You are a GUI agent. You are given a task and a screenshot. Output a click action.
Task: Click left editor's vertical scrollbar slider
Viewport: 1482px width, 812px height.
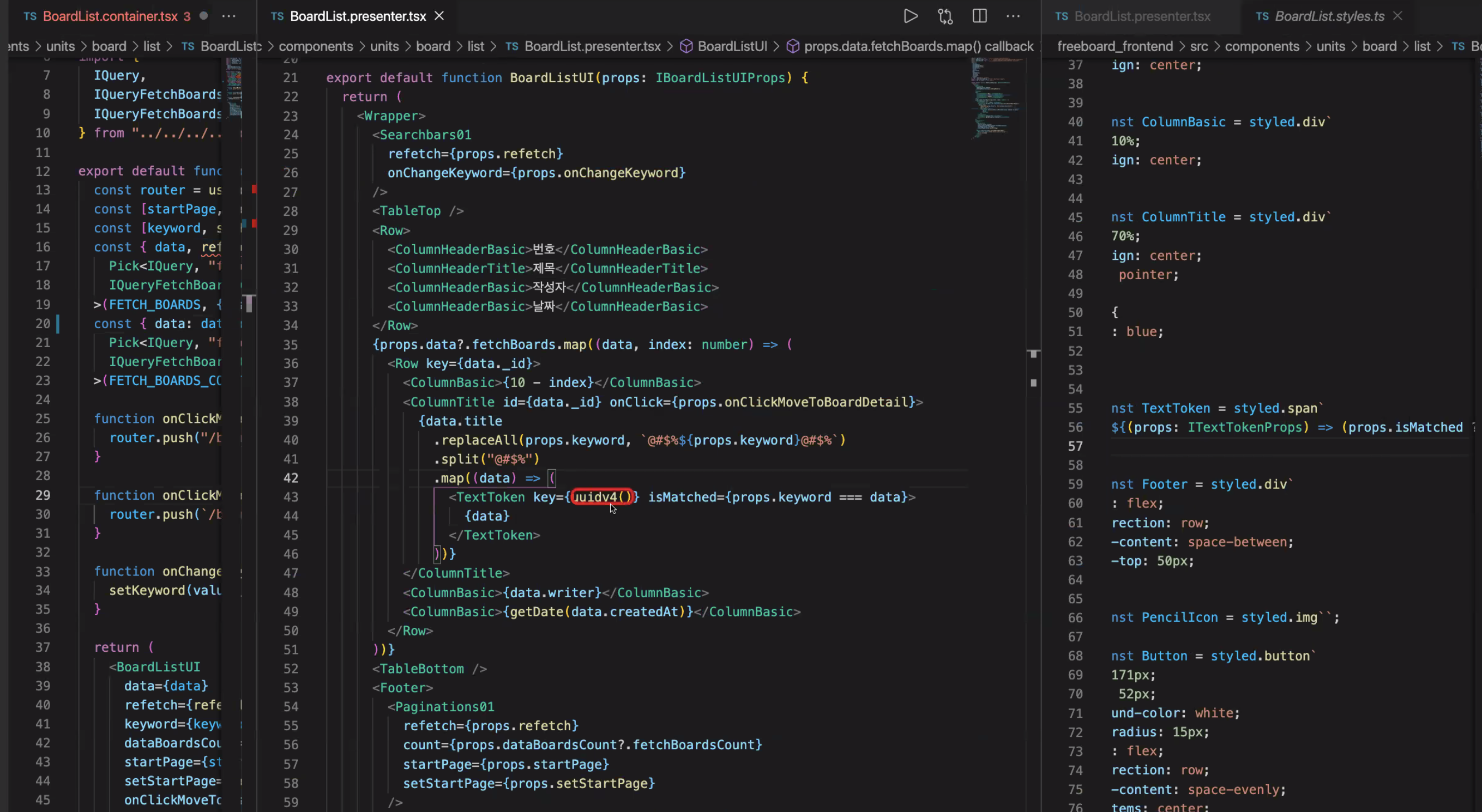249,303
